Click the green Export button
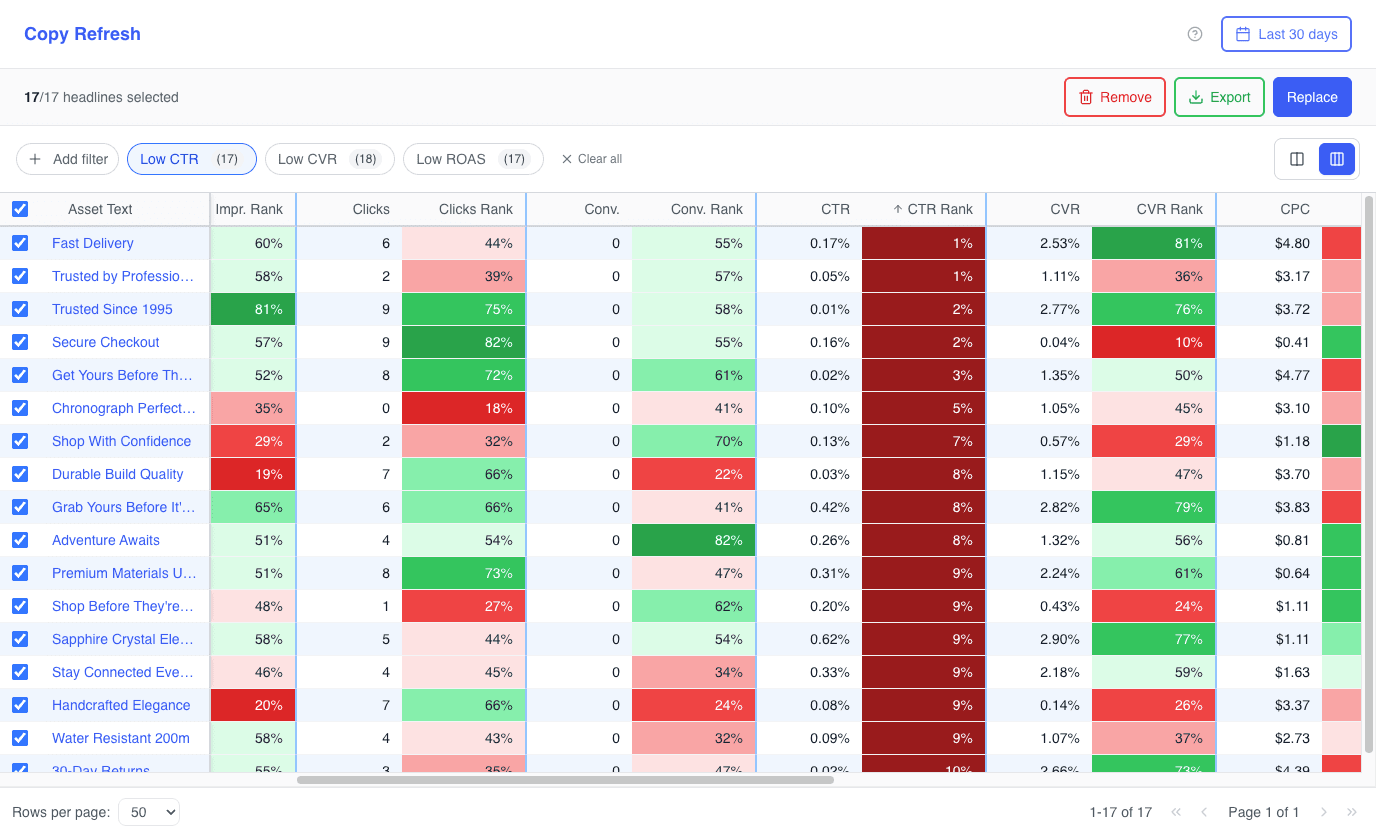 [1219, 97]
